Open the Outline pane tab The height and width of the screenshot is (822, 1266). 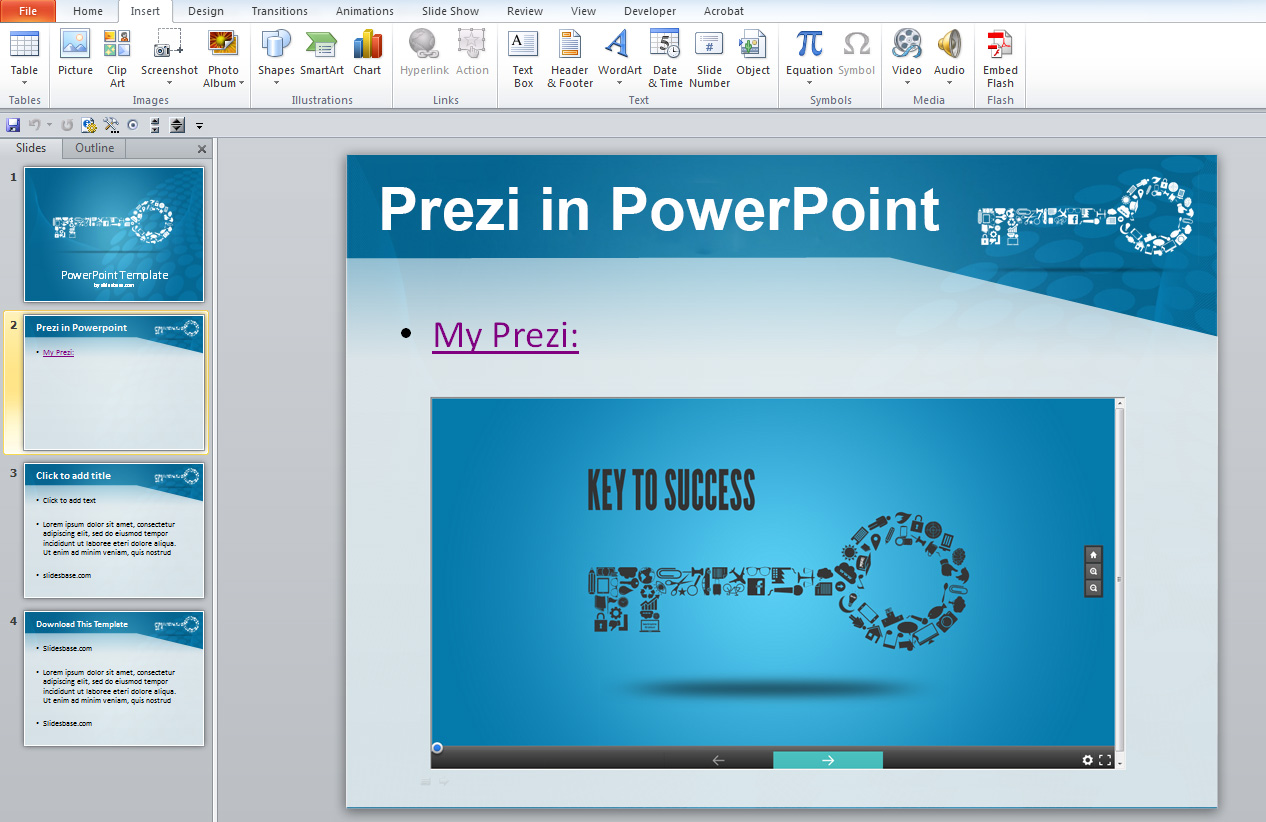[x=95, y=148]
